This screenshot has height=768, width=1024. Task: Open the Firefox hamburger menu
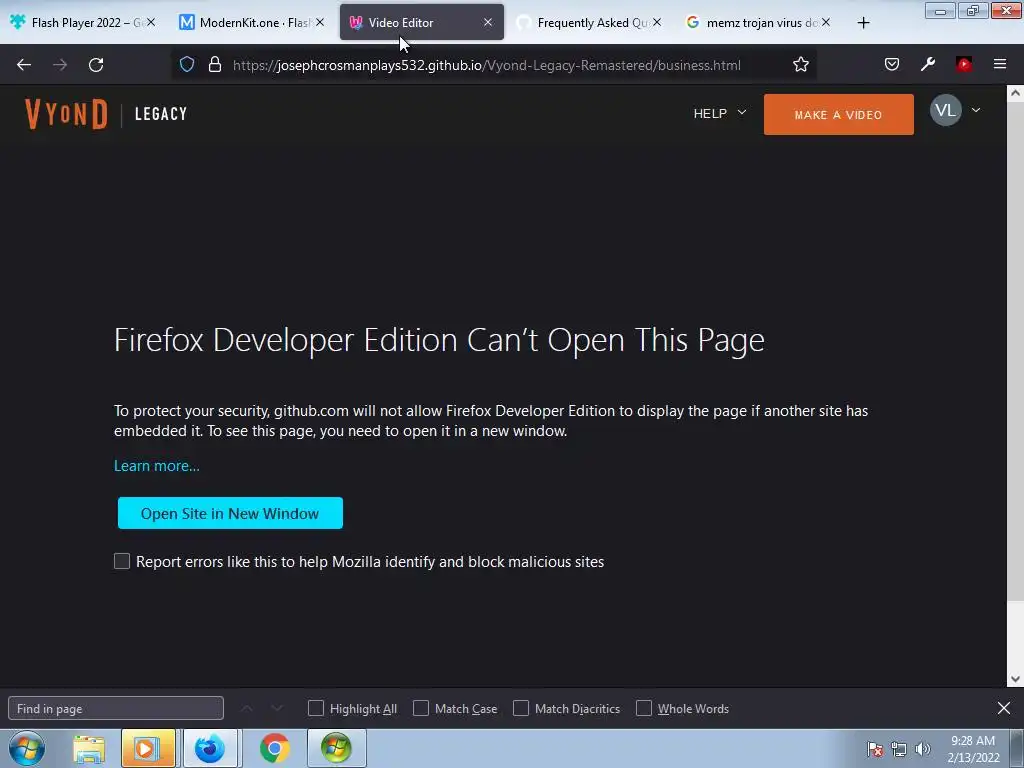[x=1000, y=64]
